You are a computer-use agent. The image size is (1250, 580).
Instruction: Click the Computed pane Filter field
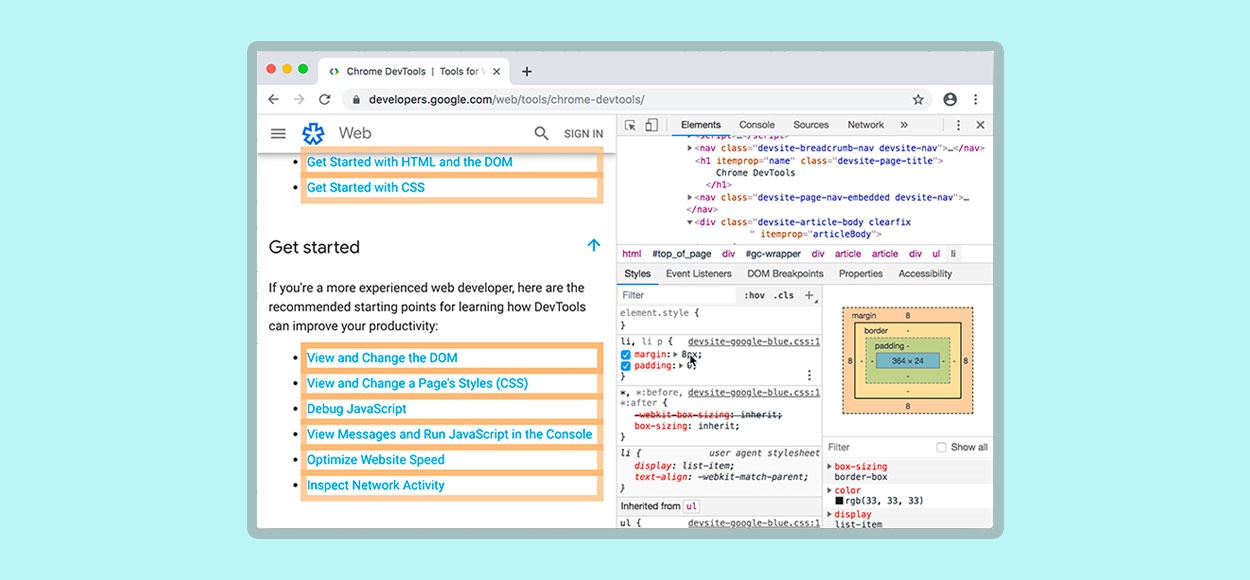pos(878,447)
